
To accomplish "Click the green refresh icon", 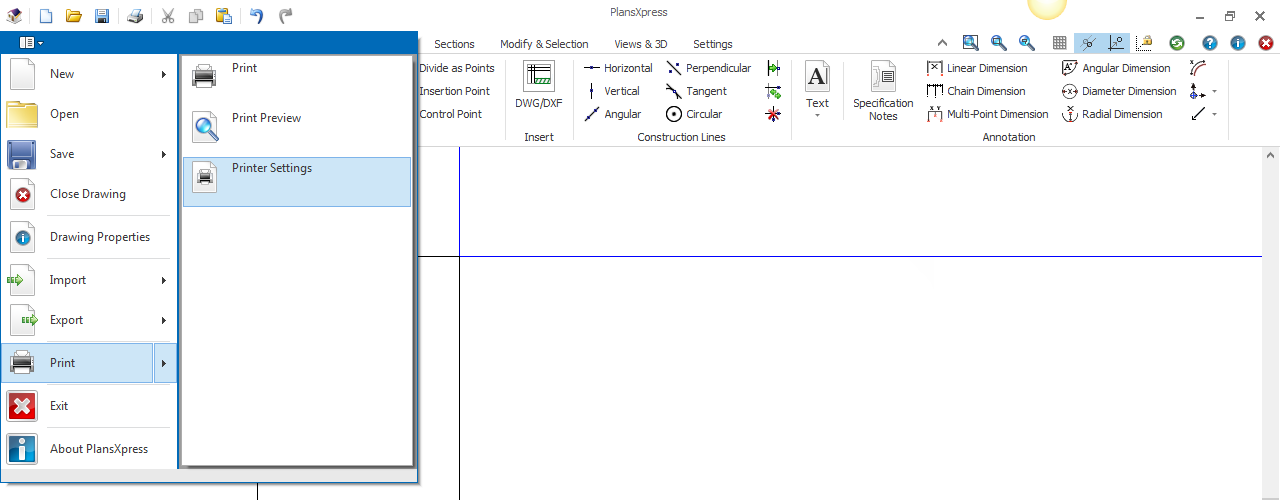I will click(1177, 43).
